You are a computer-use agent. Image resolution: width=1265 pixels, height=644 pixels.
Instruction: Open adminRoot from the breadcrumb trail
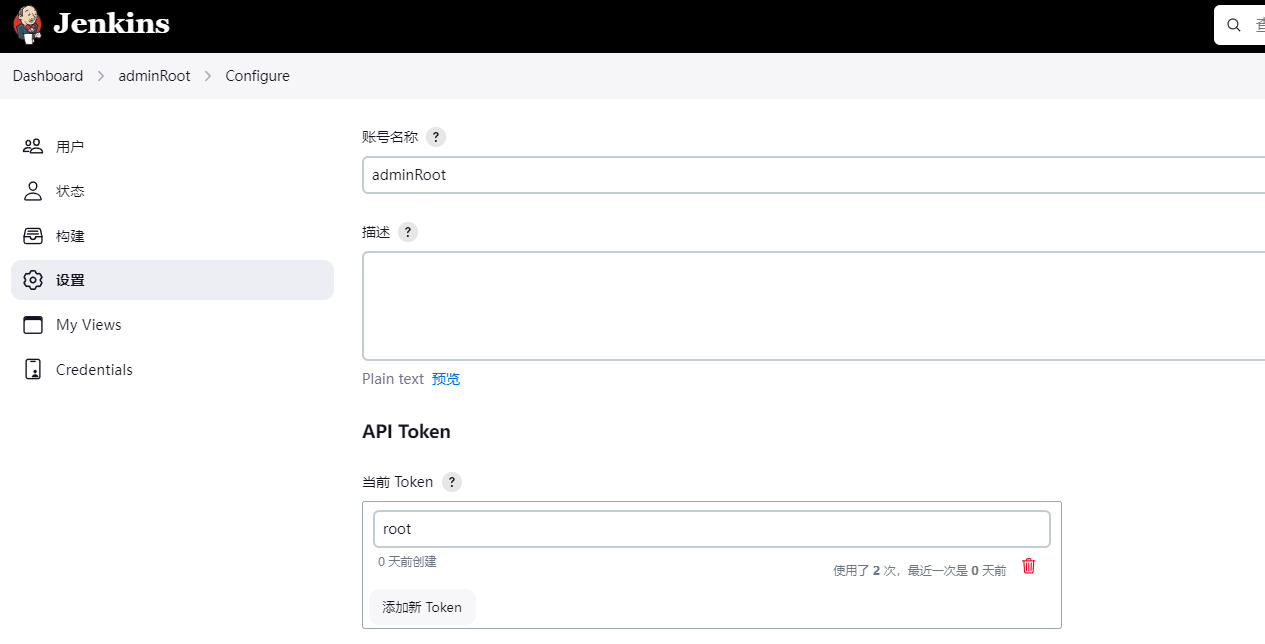click(x=154, y=75)
